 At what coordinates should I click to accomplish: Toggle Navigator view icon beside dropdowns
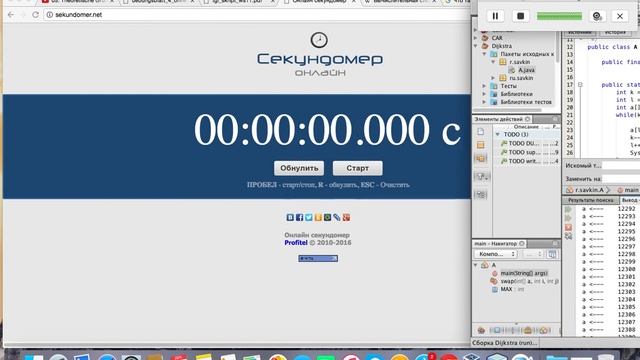[552, 254]
